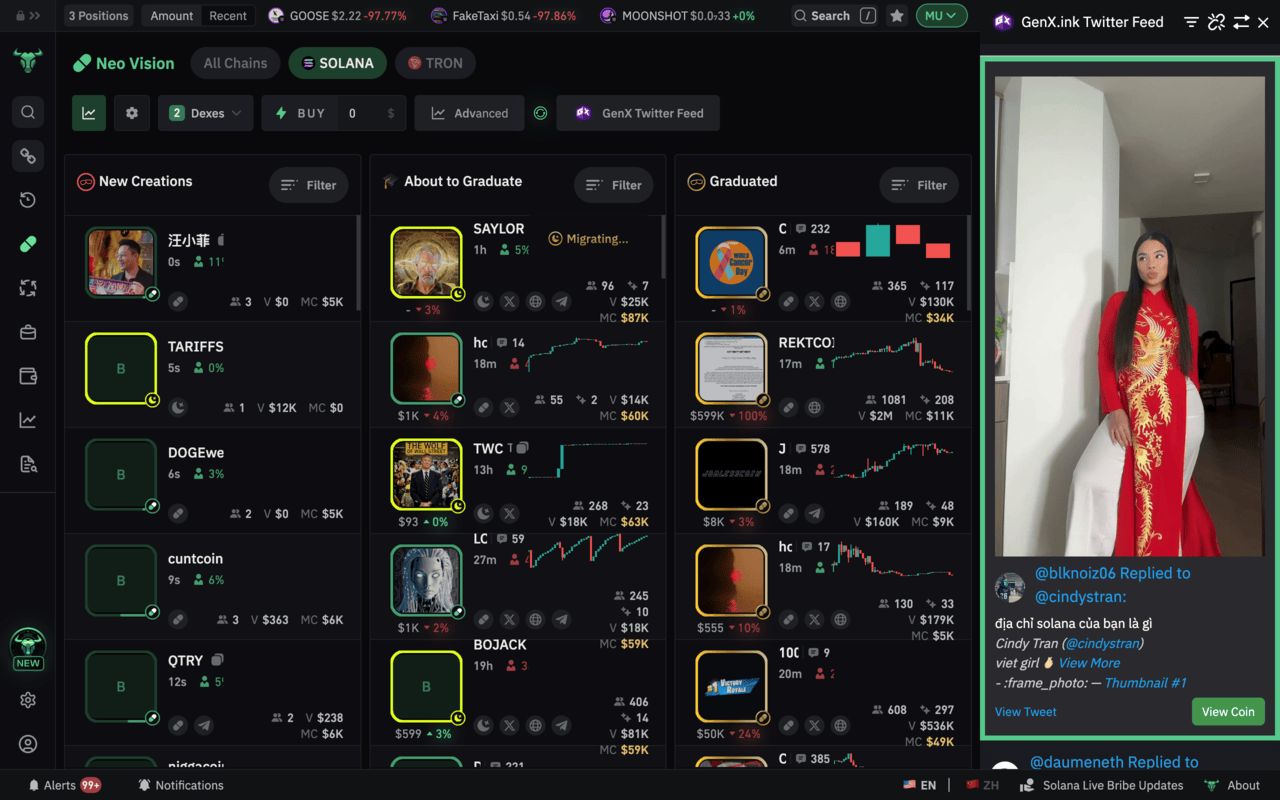Click the Search box in the top bar
Viewport: 1280px width, 800px height.
coord(834,16)
